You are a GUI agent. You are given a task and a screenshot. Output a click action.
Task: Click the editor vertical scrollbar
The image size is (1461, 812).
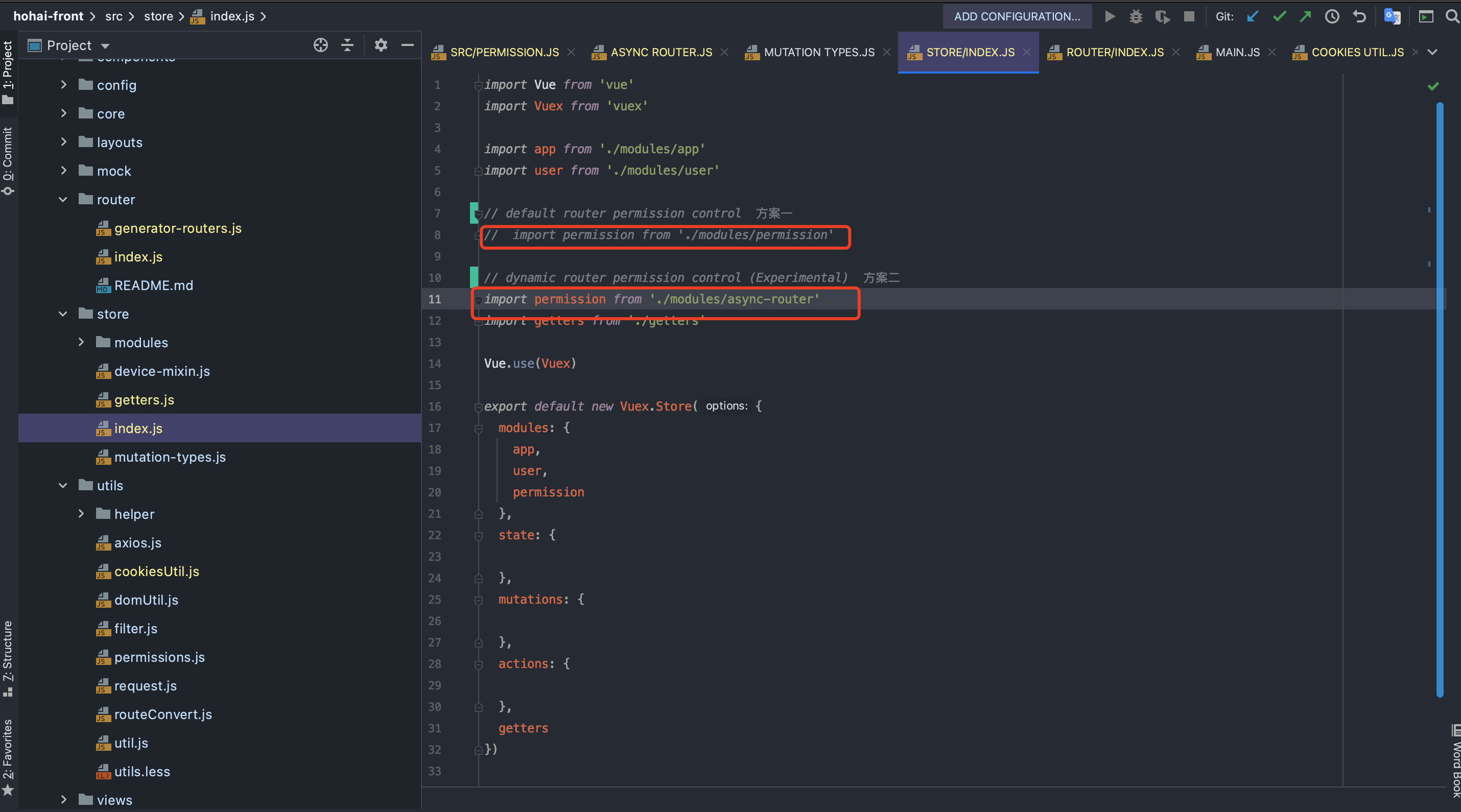click(1440, 397)
